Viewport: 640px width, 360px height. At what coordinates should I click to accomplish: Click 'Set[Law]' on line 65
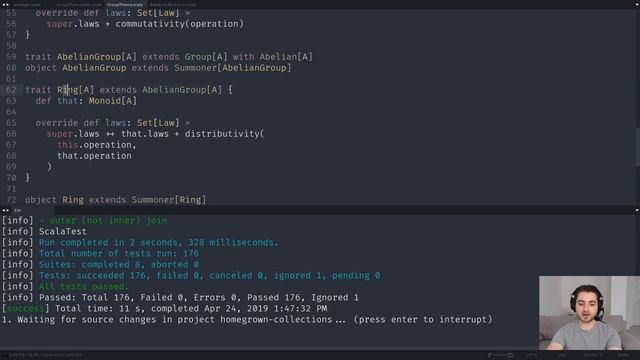[x=158, y=123]
